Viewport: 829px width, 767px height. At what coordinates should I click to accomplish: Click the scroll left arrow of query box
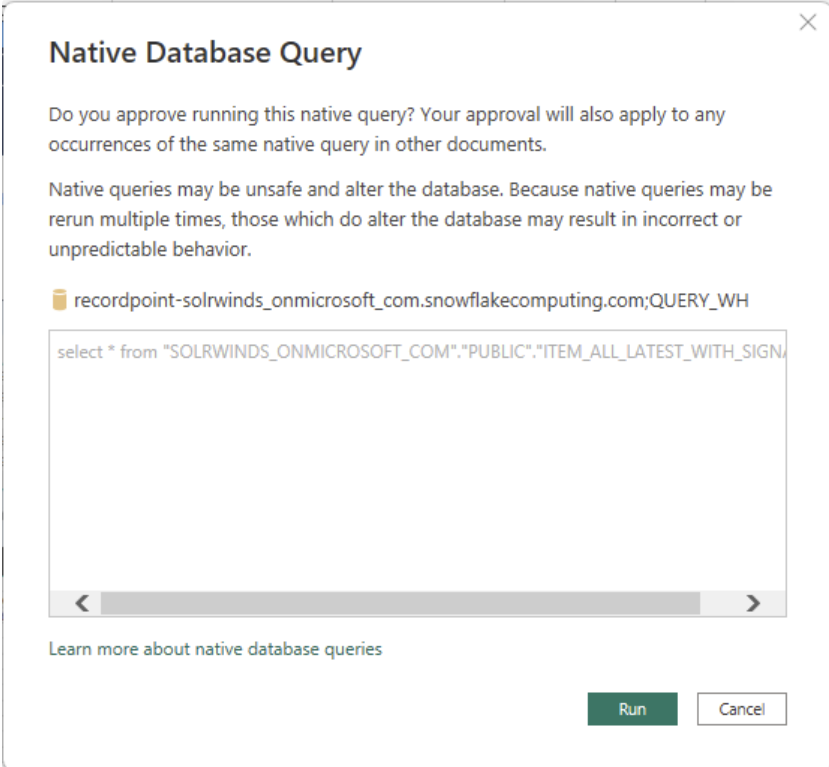point(82,603)
